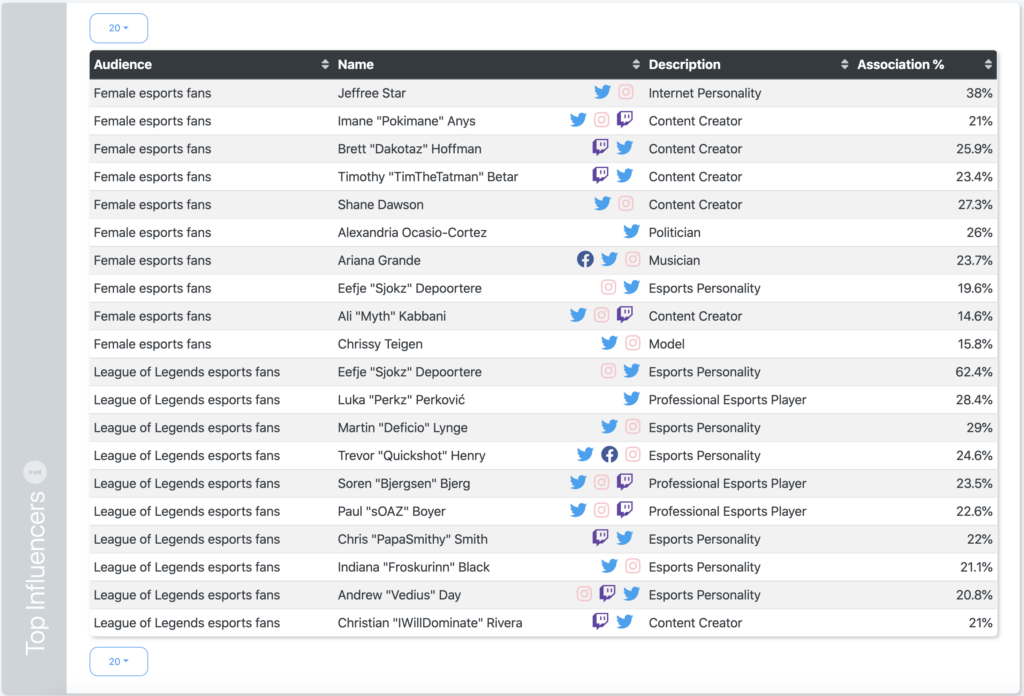Open Jeffree Star's Instagram icon
Viewport: 1024px width, 696px height.
[626, 92]
